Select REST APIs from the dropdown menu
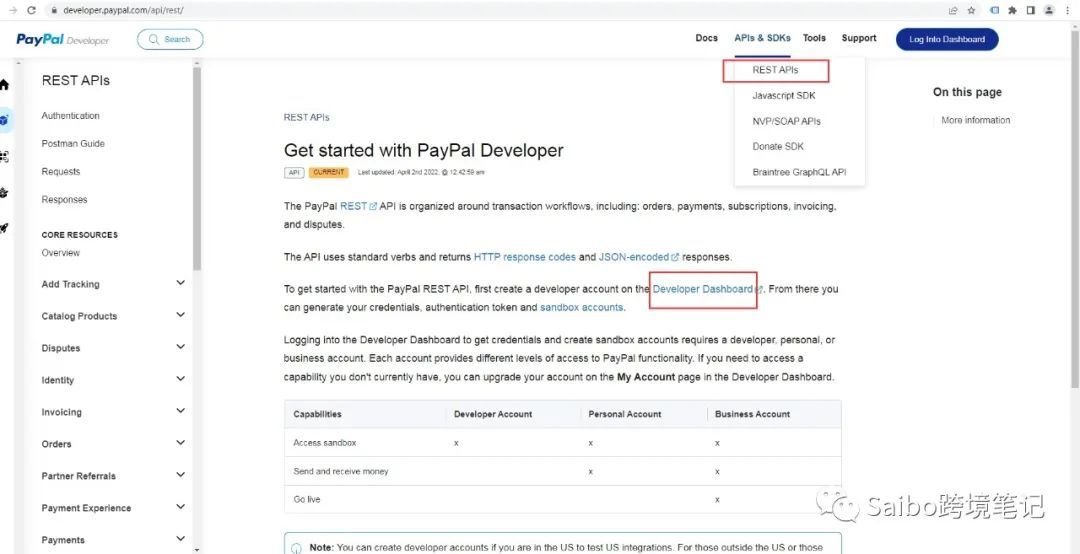1080x554 pixels. pos(776,70)
